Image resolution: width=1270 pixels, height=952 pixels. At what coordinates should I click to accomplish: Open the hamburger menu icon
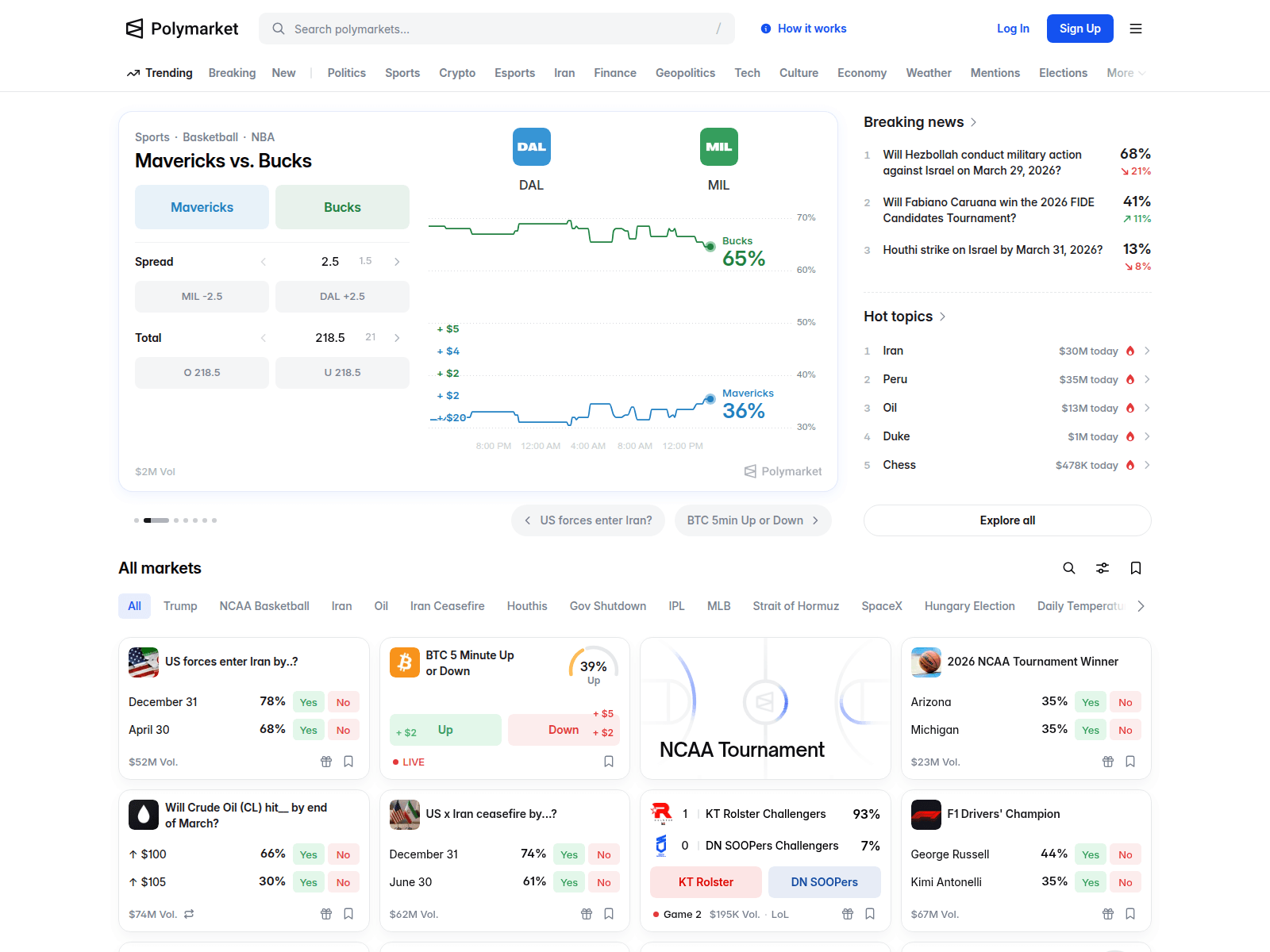(x=1136, y=29)
